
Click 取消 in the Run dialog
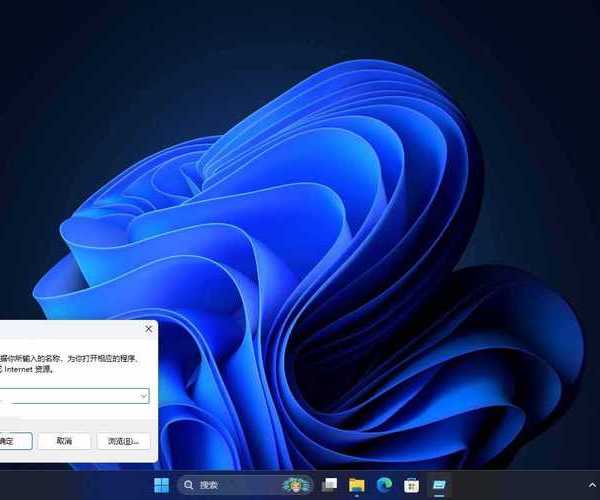(x=64, y=441)
